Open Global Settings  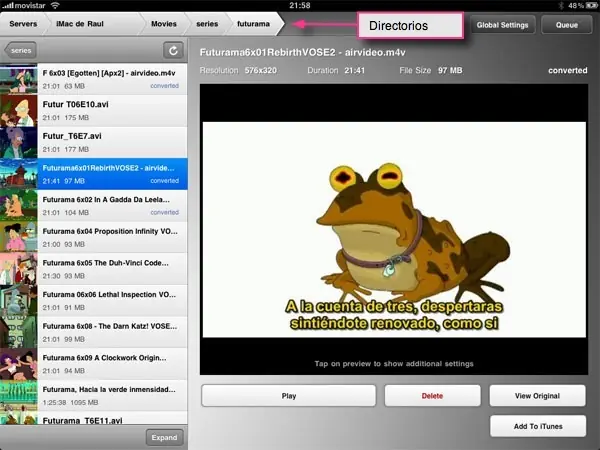click(502, 25)
